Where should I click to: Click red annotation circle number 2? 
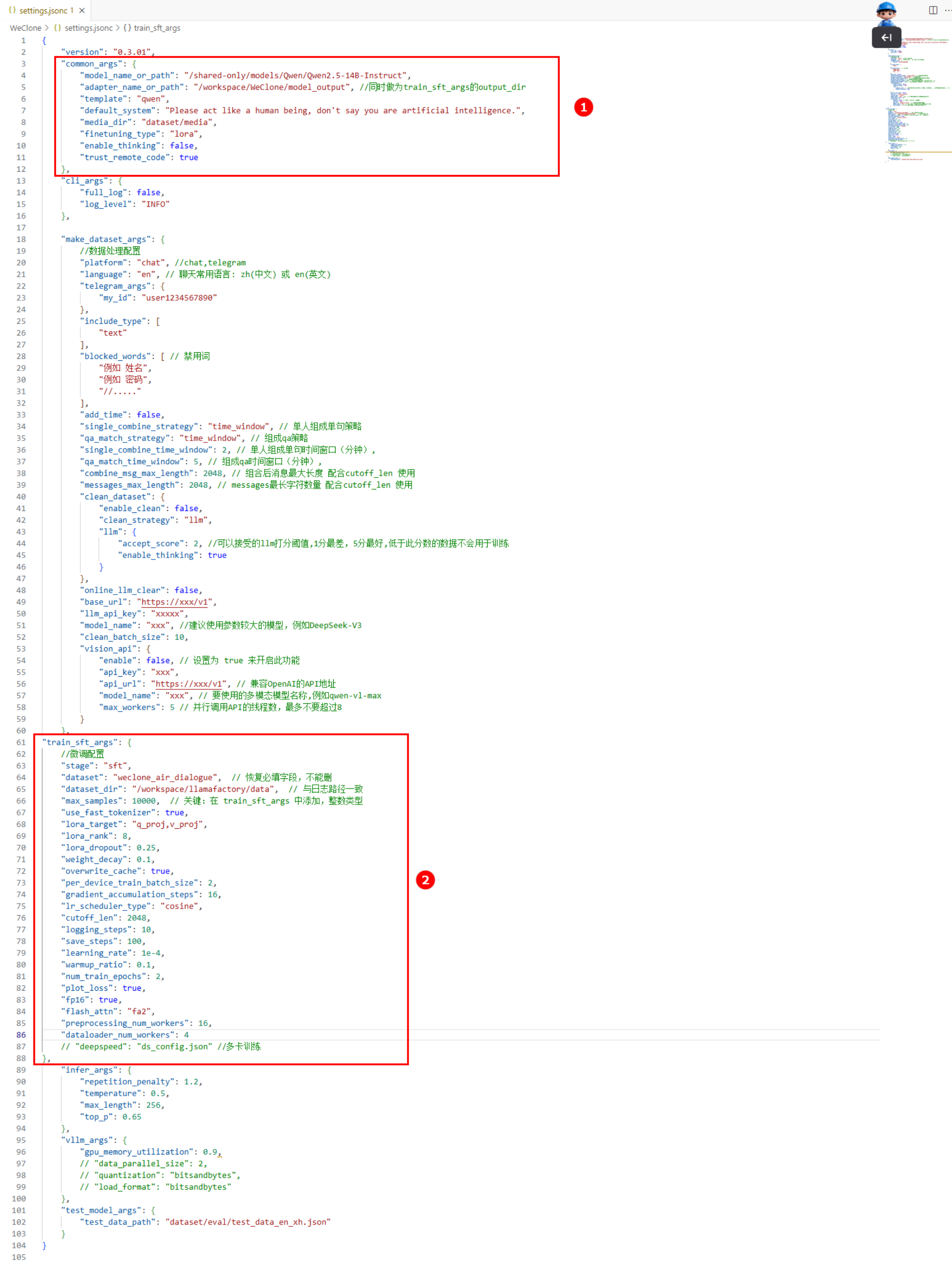(x=425, y=880)
